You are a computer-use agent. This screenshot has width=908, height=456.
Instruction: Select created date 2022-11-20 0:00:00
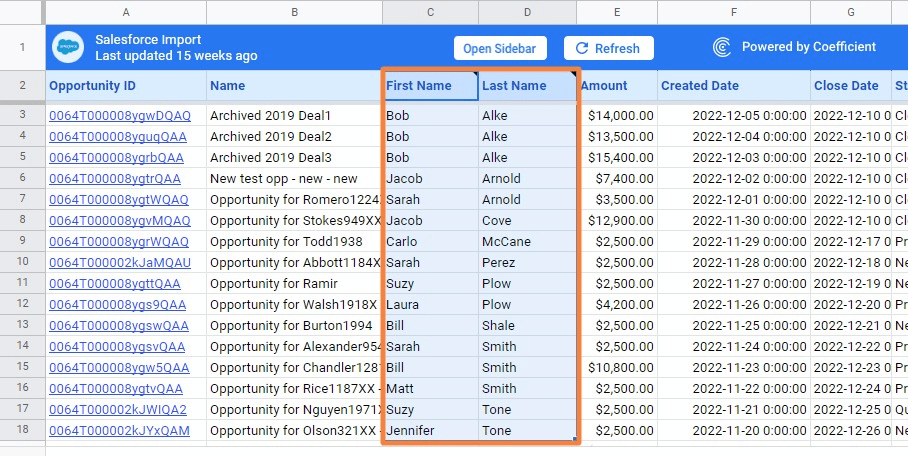[734, 430]
